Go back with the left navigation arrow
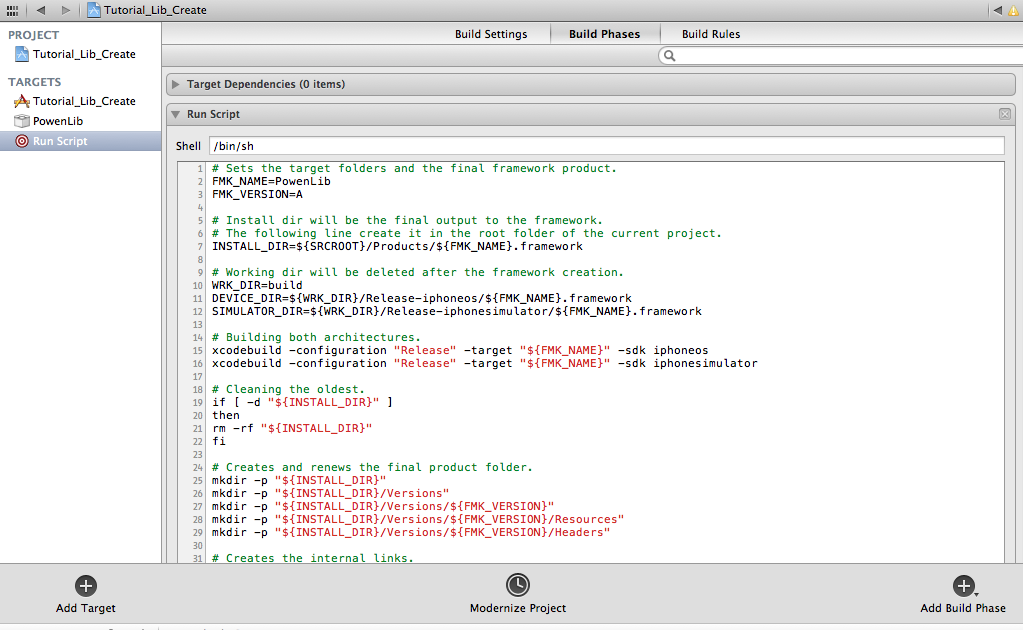The image size is (1023, 630). (x=41, y=10)
